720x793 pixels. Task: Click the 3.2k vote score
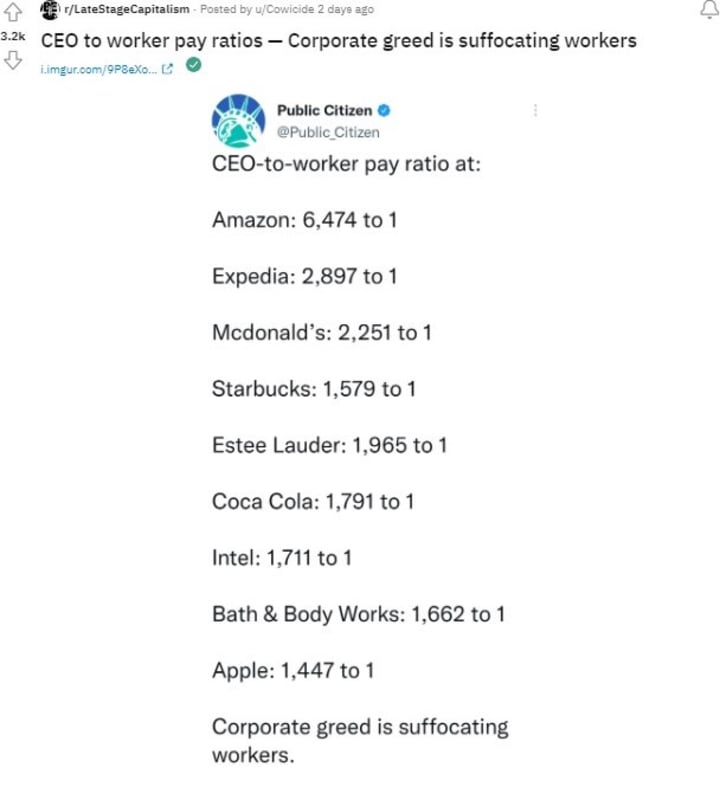tap(13, 36)
